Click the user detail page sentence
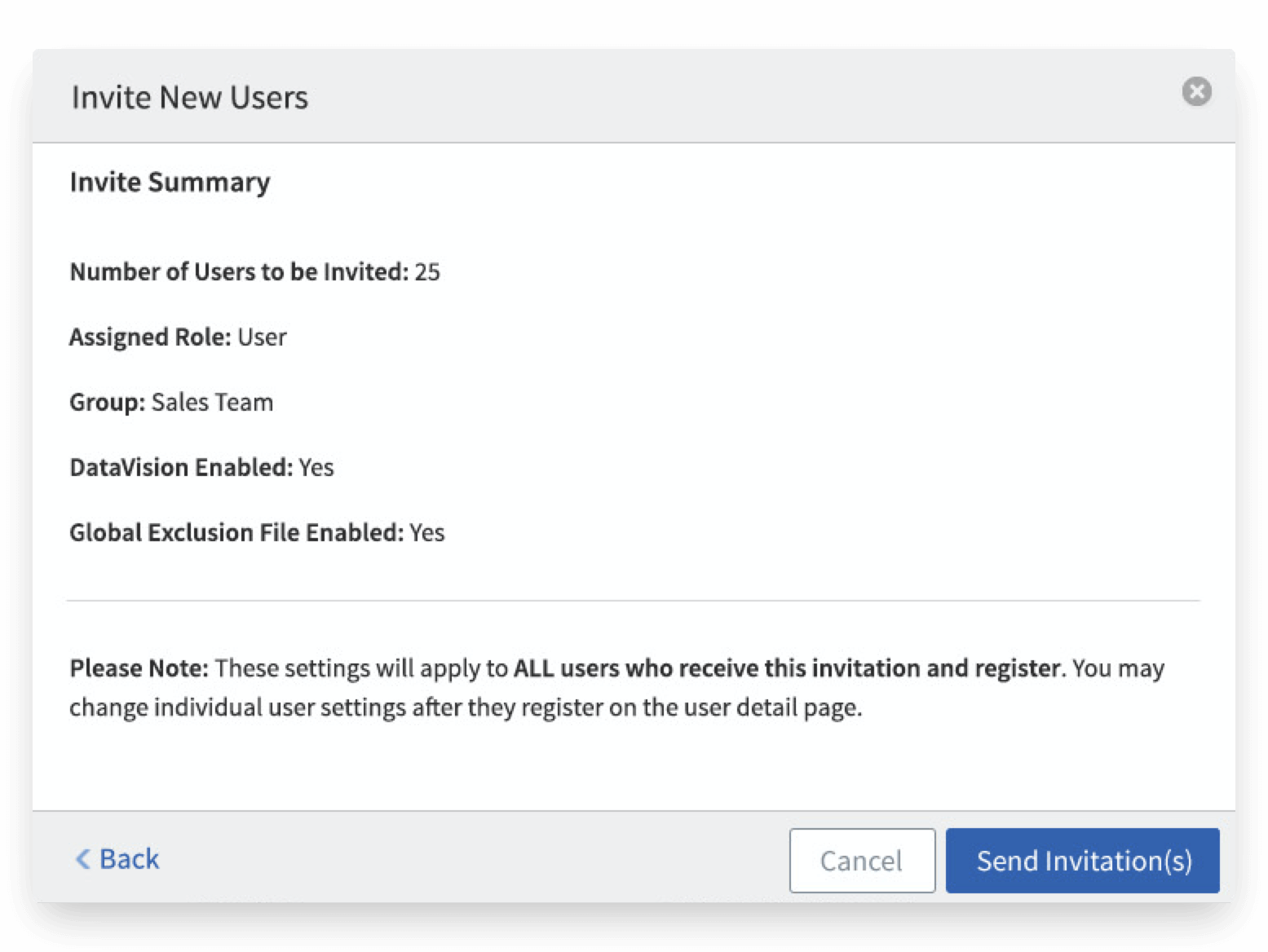Viewport: 1268px width, 952px height. (465, 707)
